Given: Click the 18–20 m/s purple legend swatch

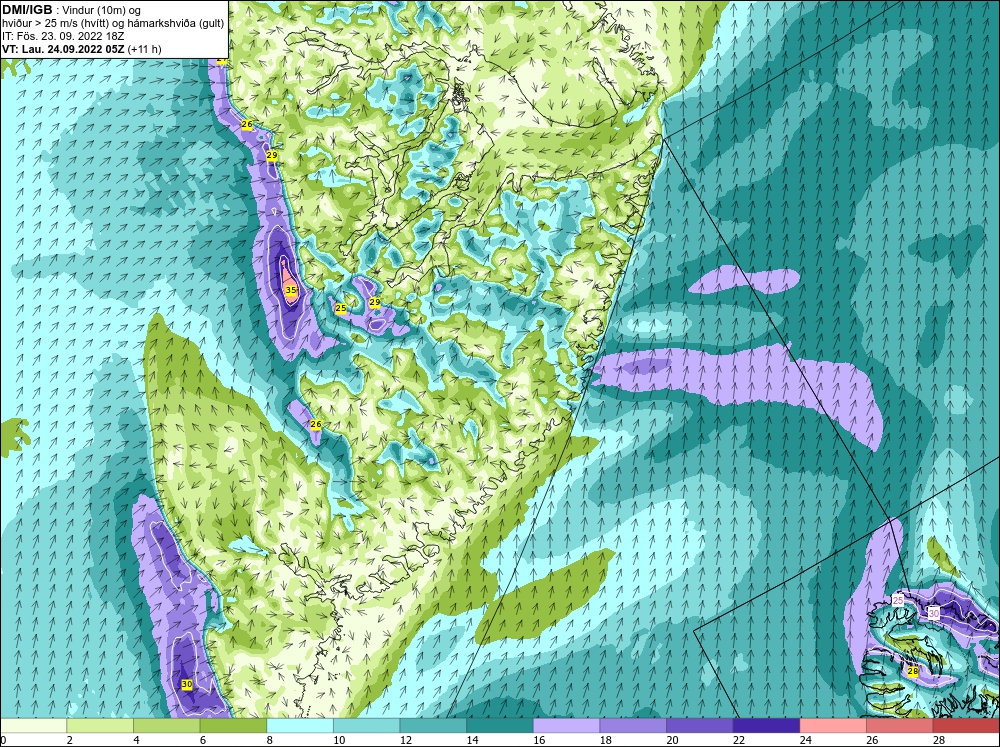Looking at the screenshot, I should [633, 726].
